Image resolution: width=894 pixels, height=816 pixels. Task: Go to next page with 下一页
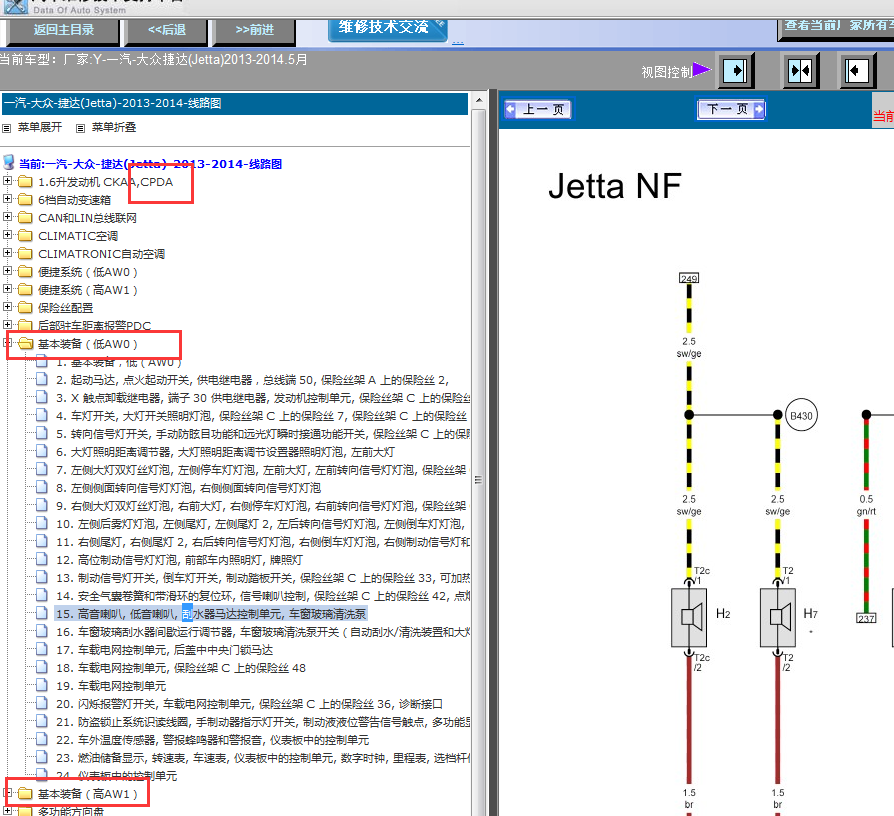[732, 109]
